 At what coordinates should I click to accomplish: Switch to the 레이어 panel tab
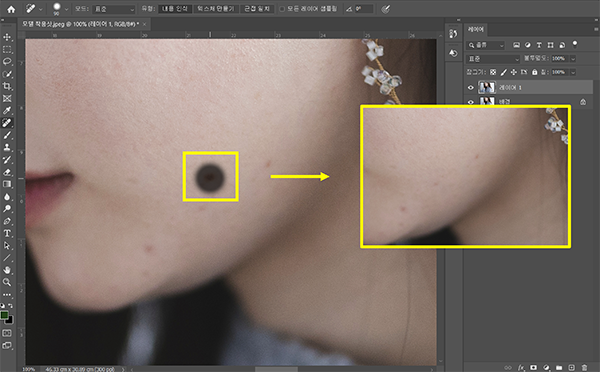(476, 29)
